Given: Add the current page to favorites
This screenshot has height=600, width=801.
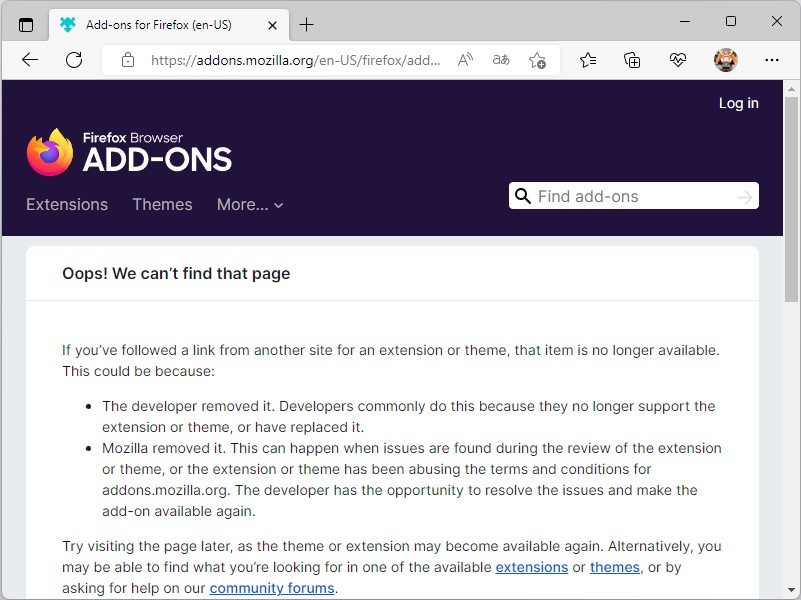Looking at the screenshot, I should (x=538, y=60).
